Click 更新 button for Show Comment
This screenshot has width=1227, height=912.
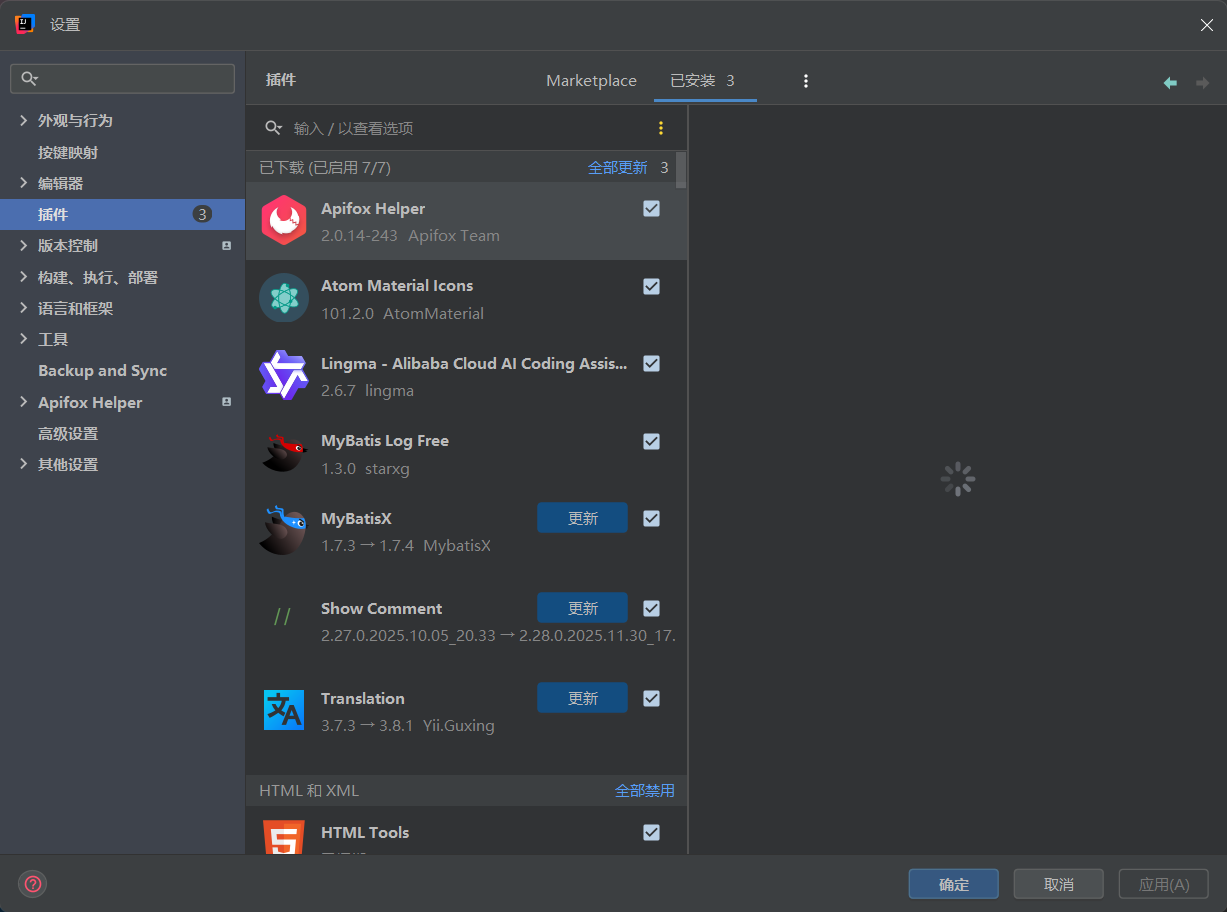tap(582, 608)
